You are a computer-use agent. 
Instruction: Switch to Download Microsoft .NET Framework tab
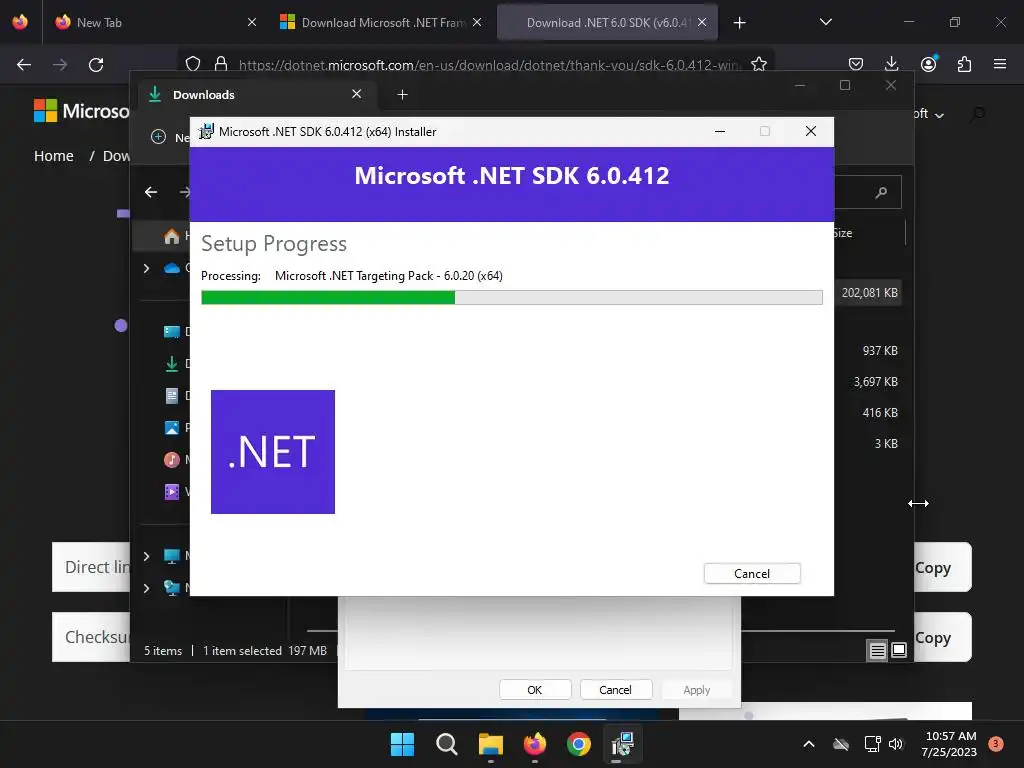pyautogui.click(x=380, y=22)
